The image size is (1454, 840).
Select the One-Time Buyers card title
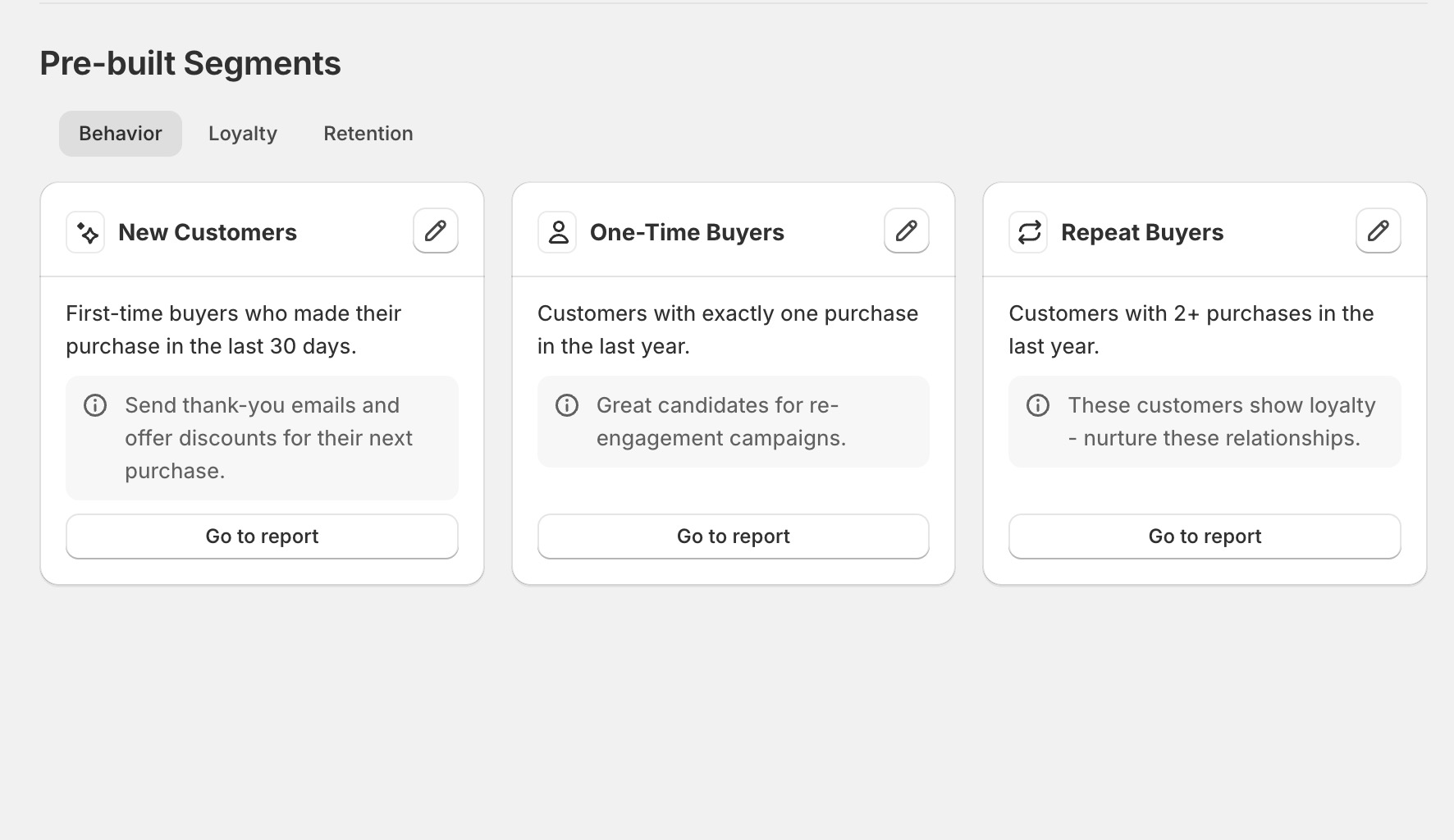point(688,232)
